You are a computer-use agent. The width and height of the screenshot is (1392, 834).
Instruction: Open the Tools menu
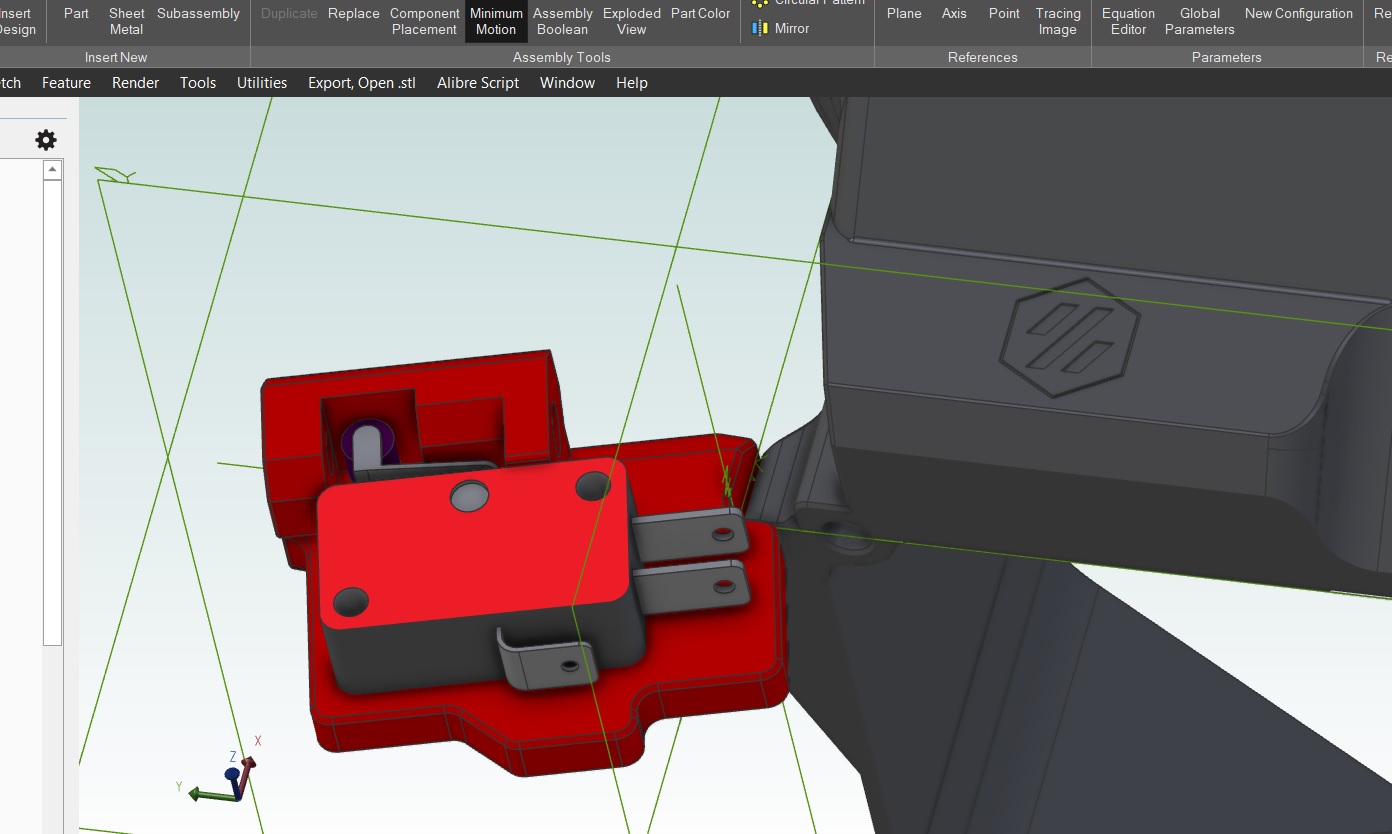[x=198, y=83]
